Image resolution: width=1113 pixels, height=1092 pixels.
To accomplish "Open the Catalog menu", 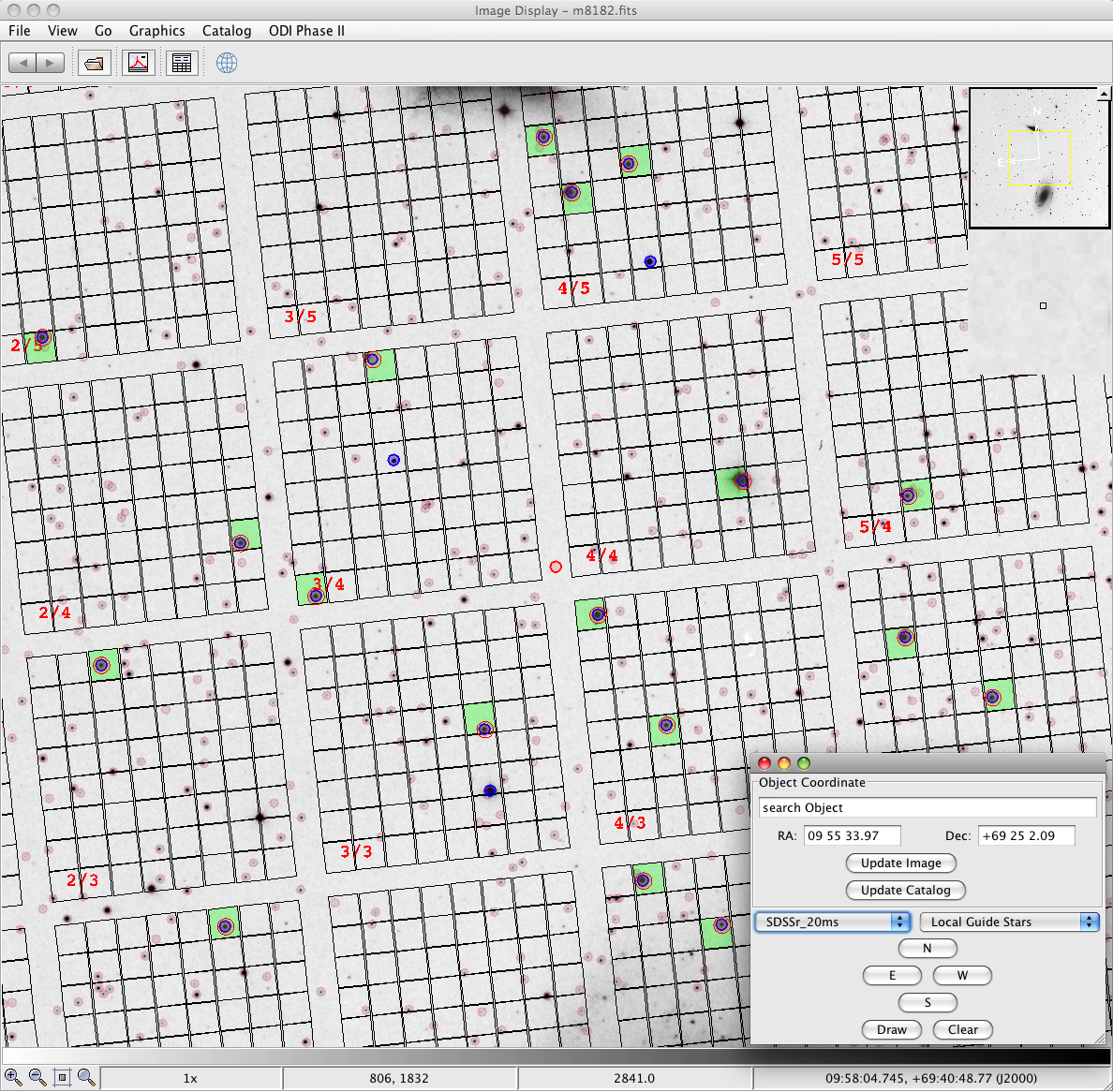I will (227, 31).
